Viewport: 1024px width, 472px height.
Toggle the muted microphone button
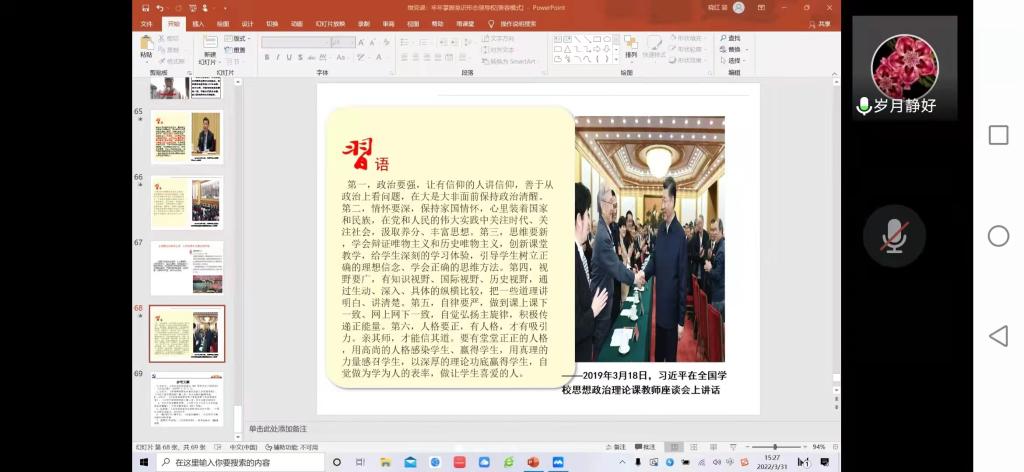[x=894, y=236]
